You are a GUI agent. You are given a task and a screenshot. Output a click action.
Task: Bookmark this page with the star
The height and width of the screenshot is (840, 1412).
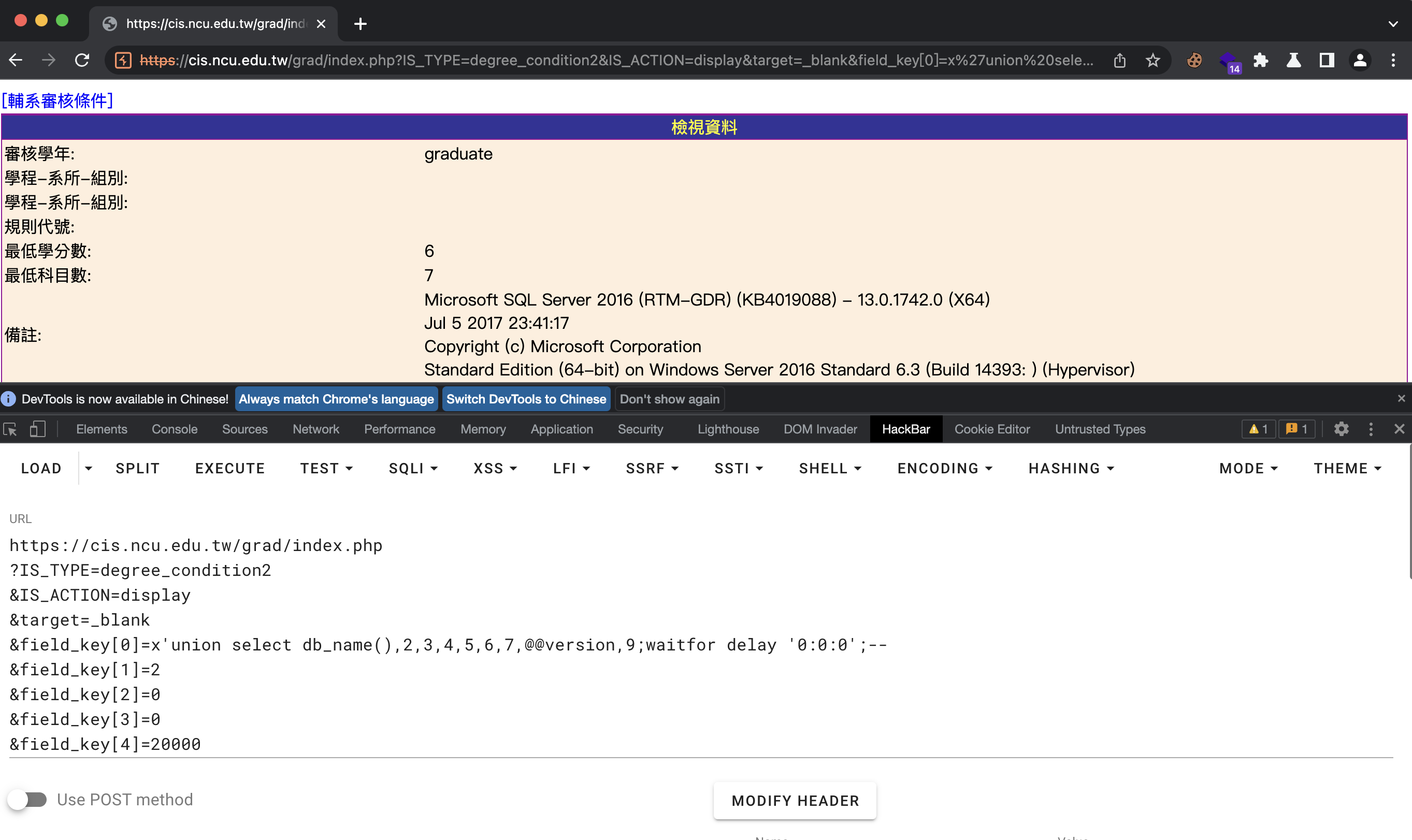pos(1152,60)
